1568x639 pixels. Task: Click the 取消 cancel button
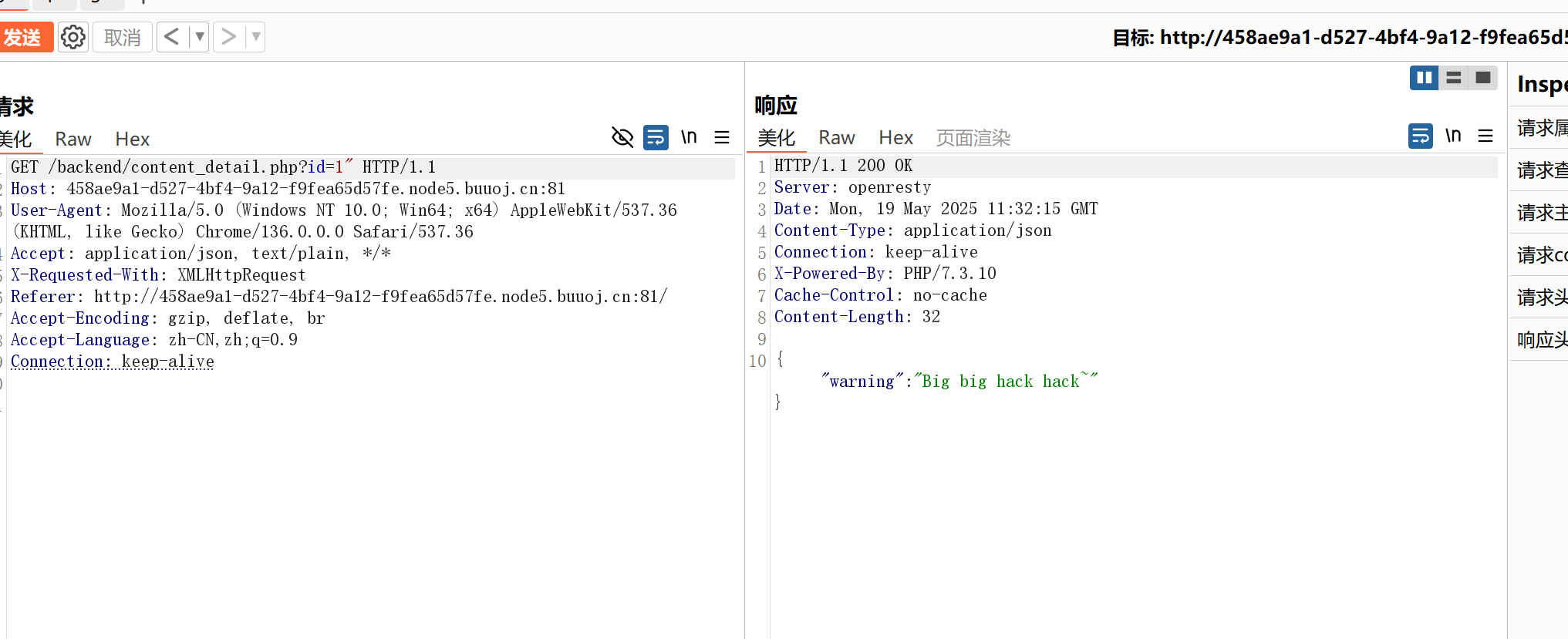pos(123,37)
